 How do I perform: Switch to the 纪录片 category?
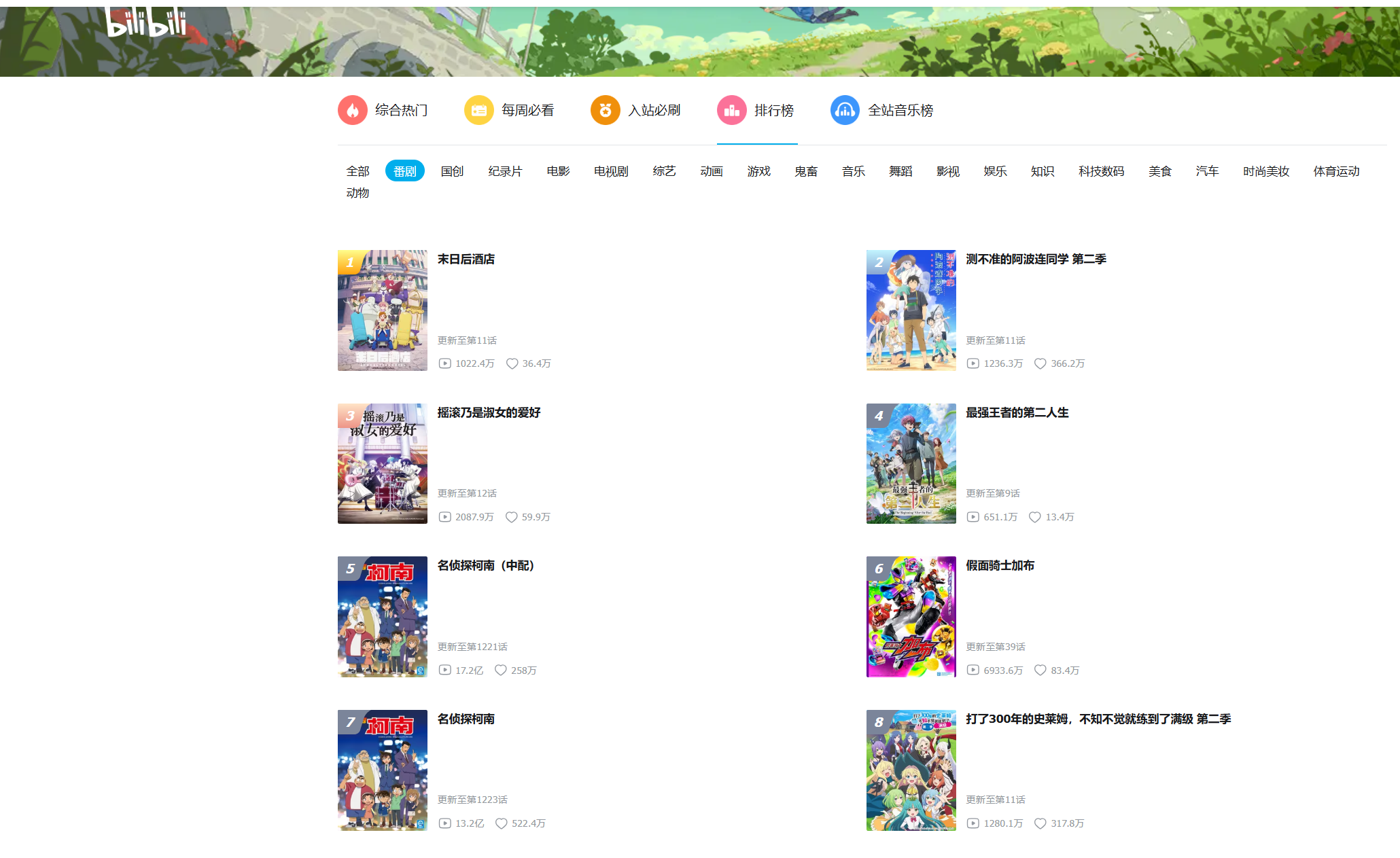pyautogui.click(x=505, y=171)
